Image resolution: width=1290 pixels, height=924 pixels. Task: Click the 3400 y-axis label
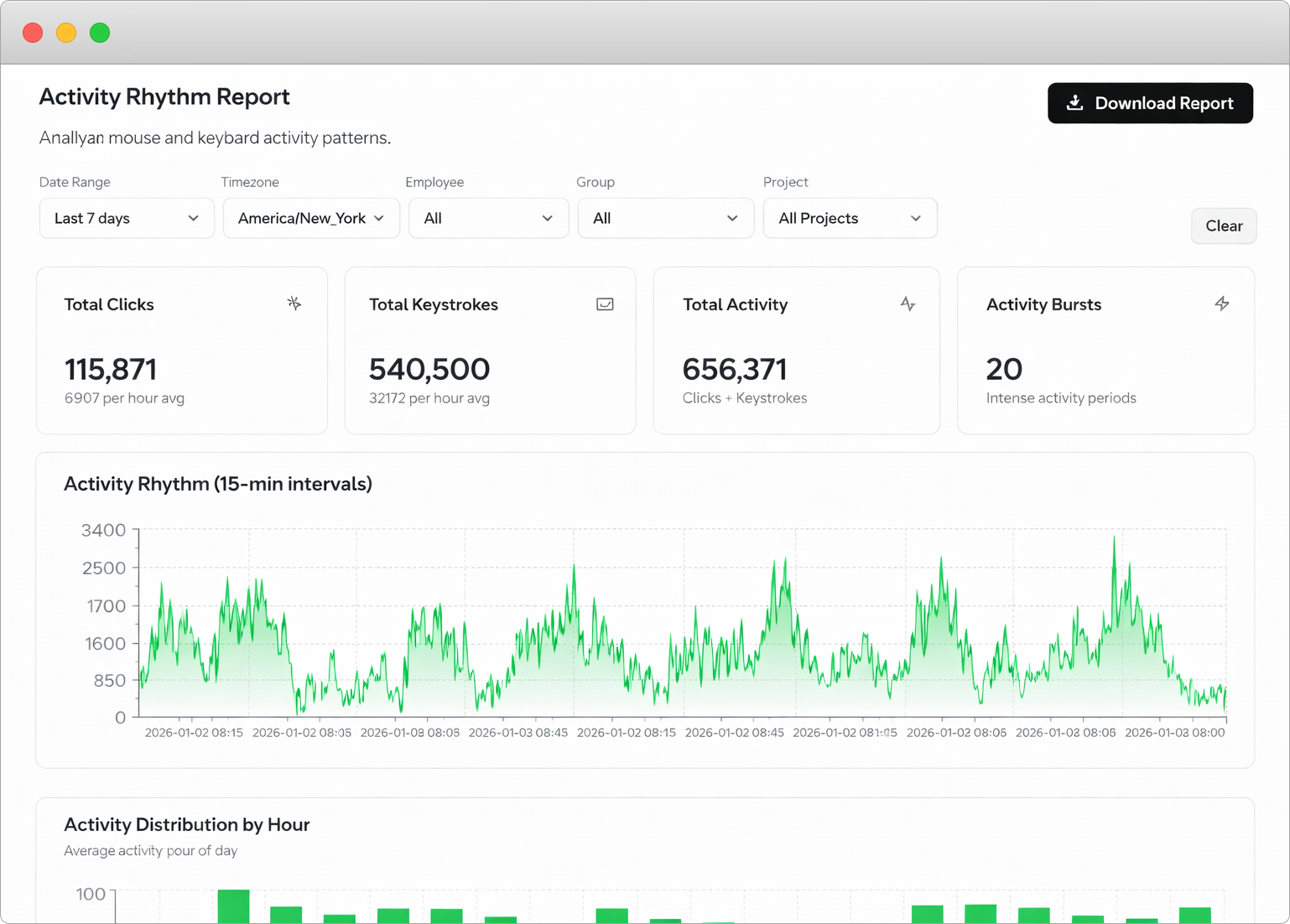103,530
